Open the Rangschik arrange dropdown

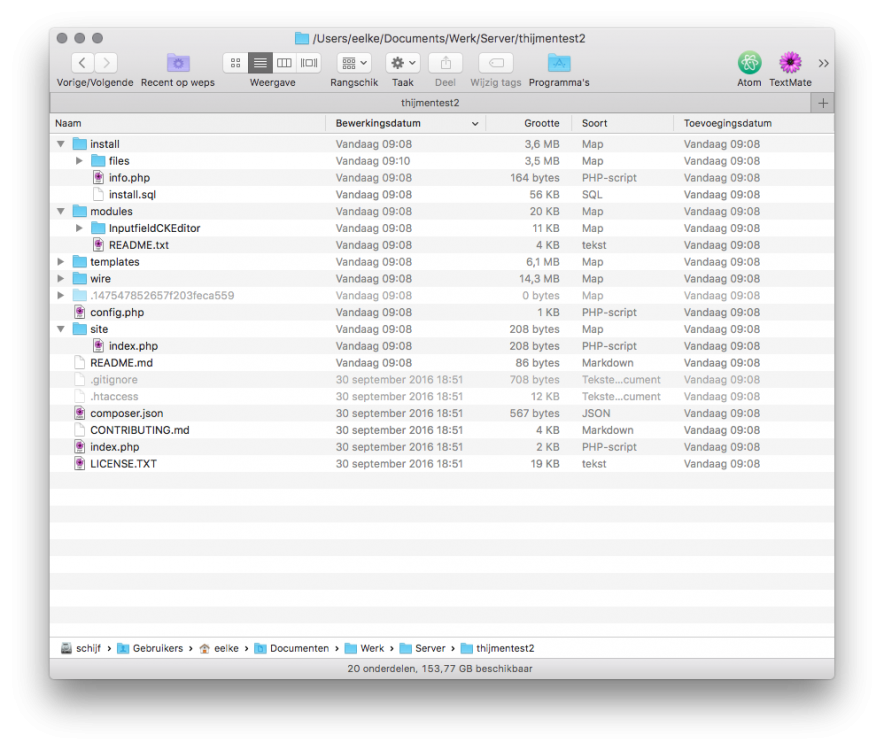coord(354,63)
